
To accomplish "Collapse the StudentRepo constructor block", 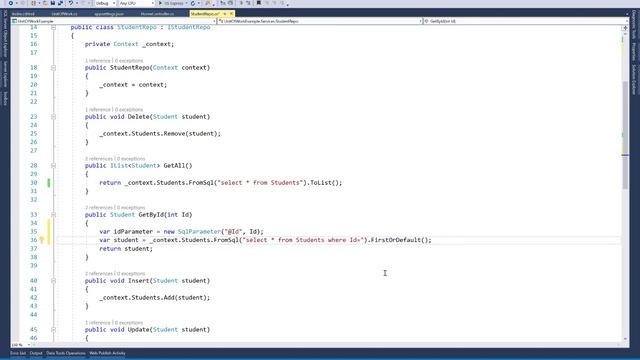I will tap(53, 68).
